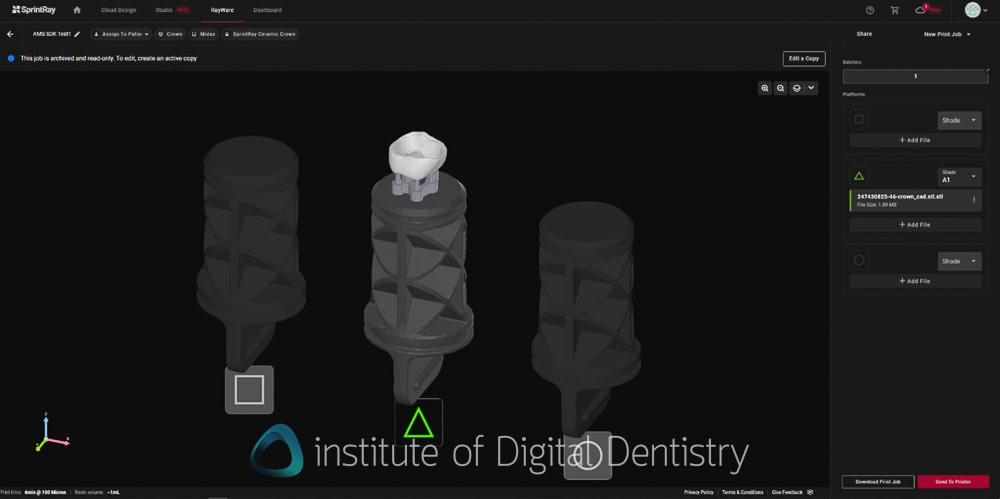Open the Dashboard tab
The width and height of the screenshot is (1000, 499).
(267, 10)
